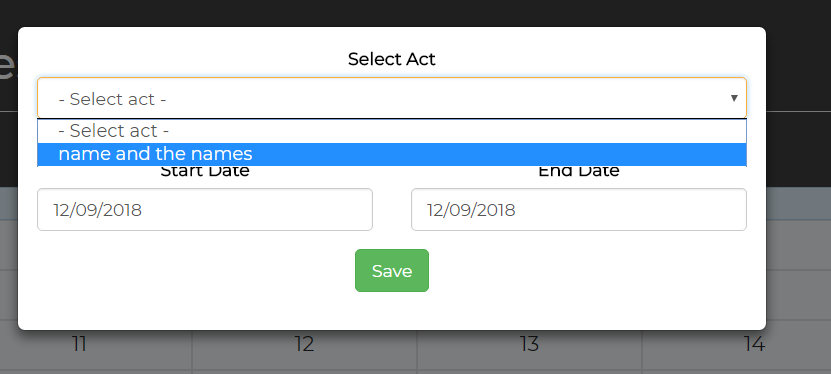Click the partially hidden page heading at left
This screenshot has height=374, width=831.
coord(6,68)
